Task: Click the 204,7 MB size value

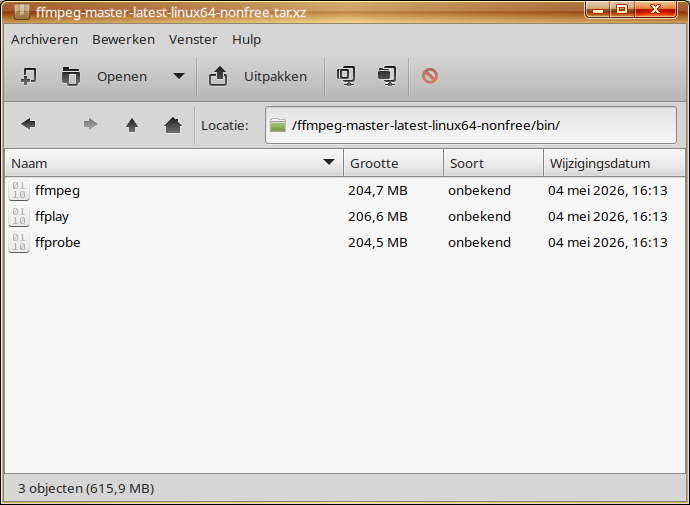Action: tap(378, 190)
